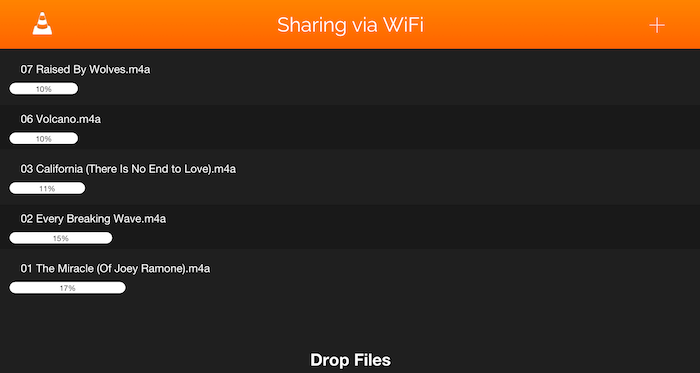The image size is (700, 373).
Task: Click the Raised By Wolves upload progress bar
Action: [x=44, y=89]
